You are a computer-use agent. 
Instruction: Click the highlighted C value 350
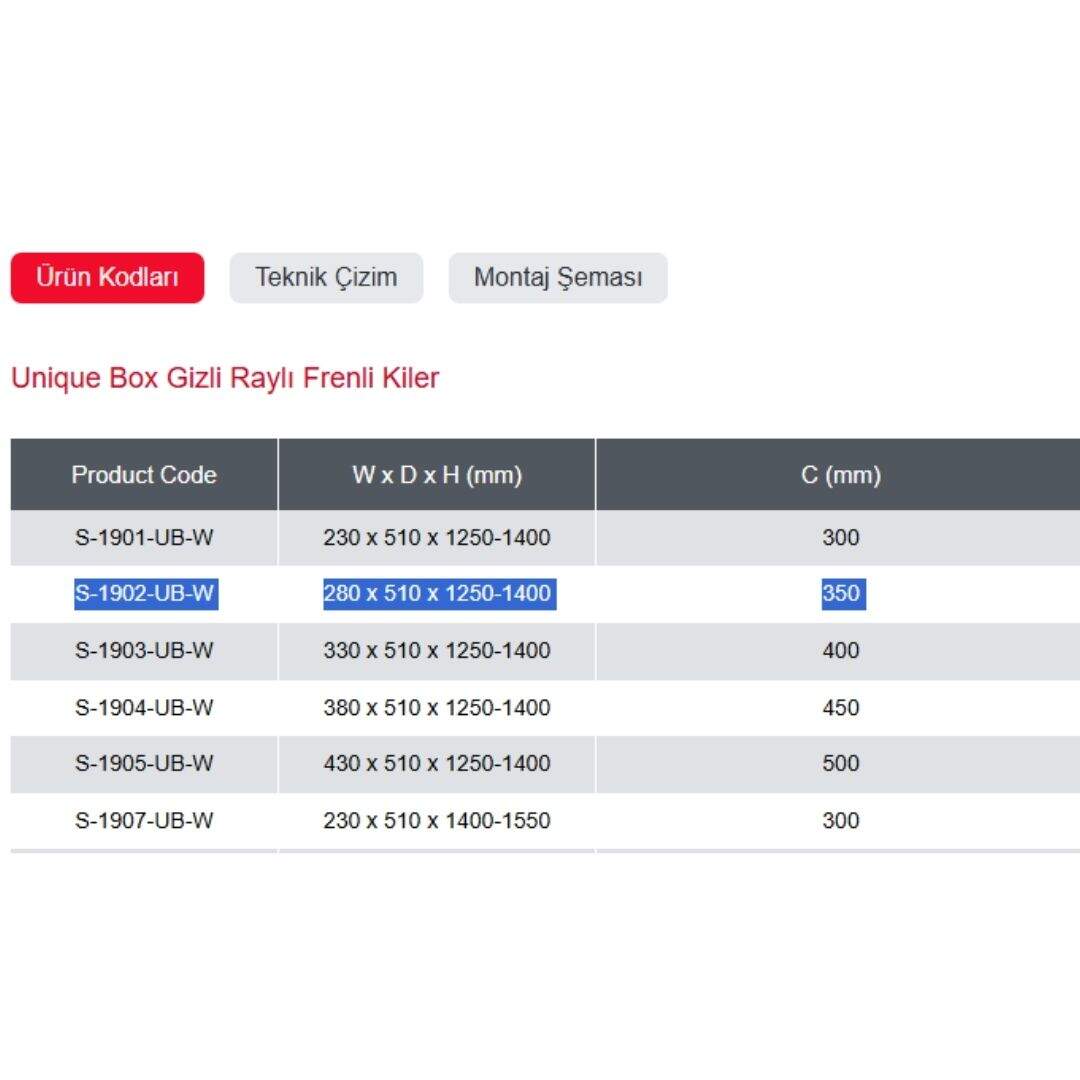(x=840, y=594)
